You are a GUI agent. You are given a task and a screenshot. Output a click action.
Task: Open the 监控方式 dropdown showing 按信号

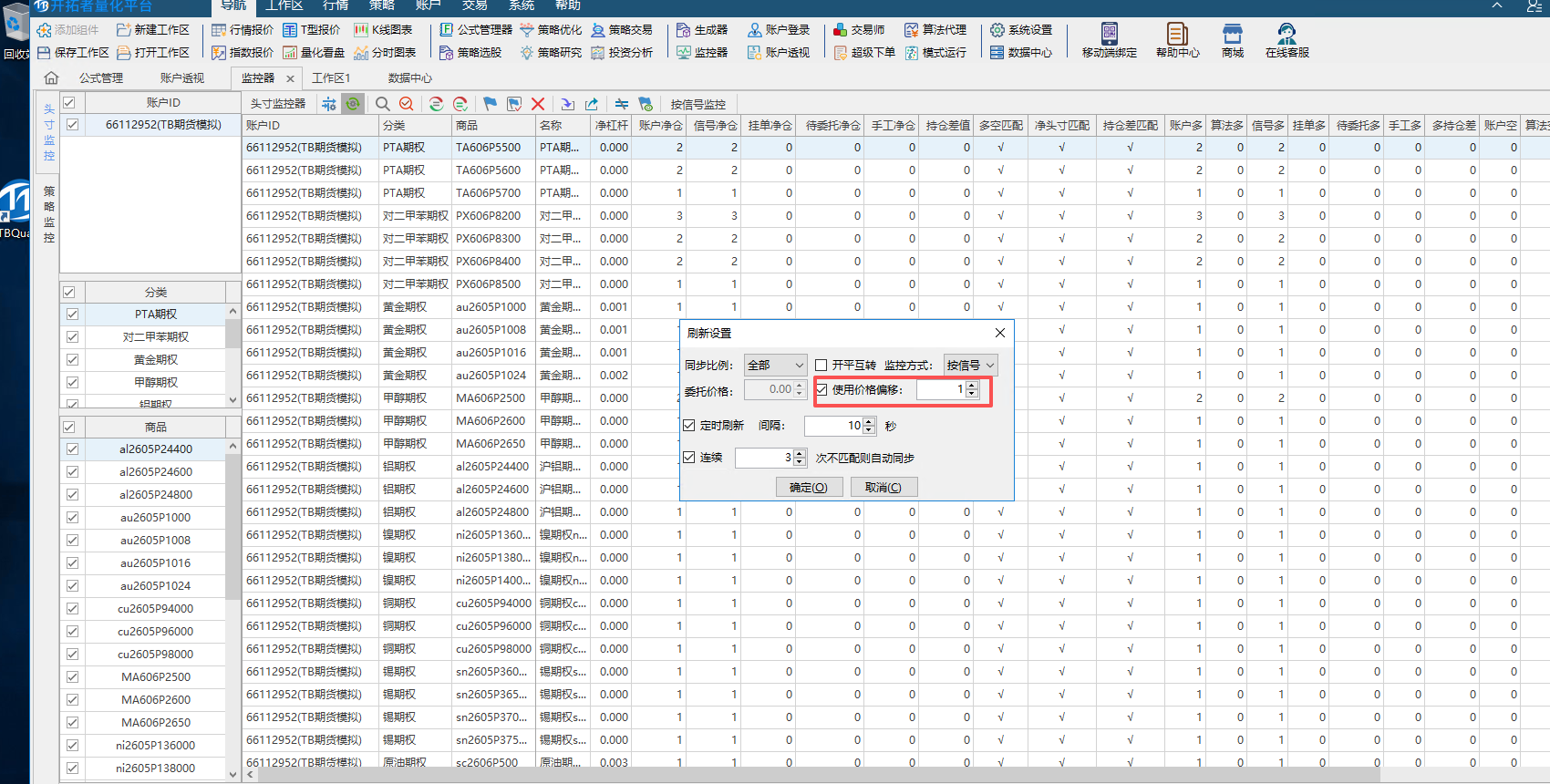pos(970,366)
